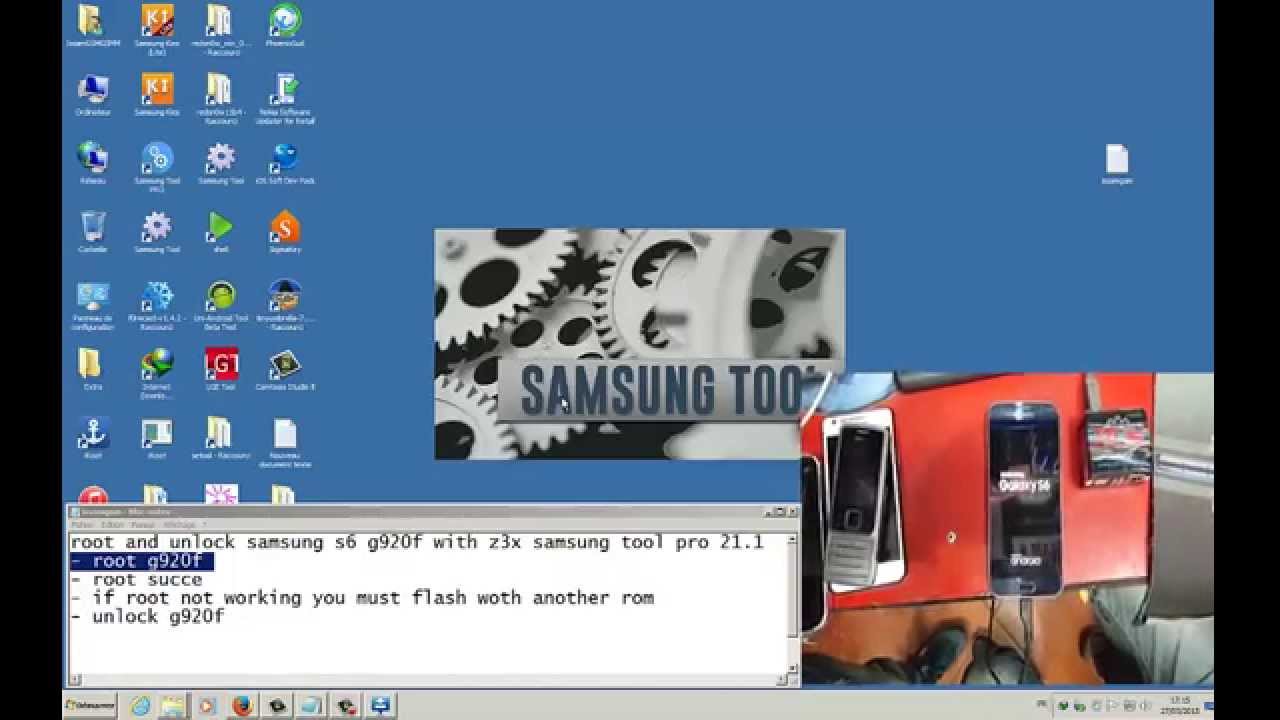Open the Ordinateur desktop icon
The height and width of the screenshot is (720, 1280).
click(93, 94)
